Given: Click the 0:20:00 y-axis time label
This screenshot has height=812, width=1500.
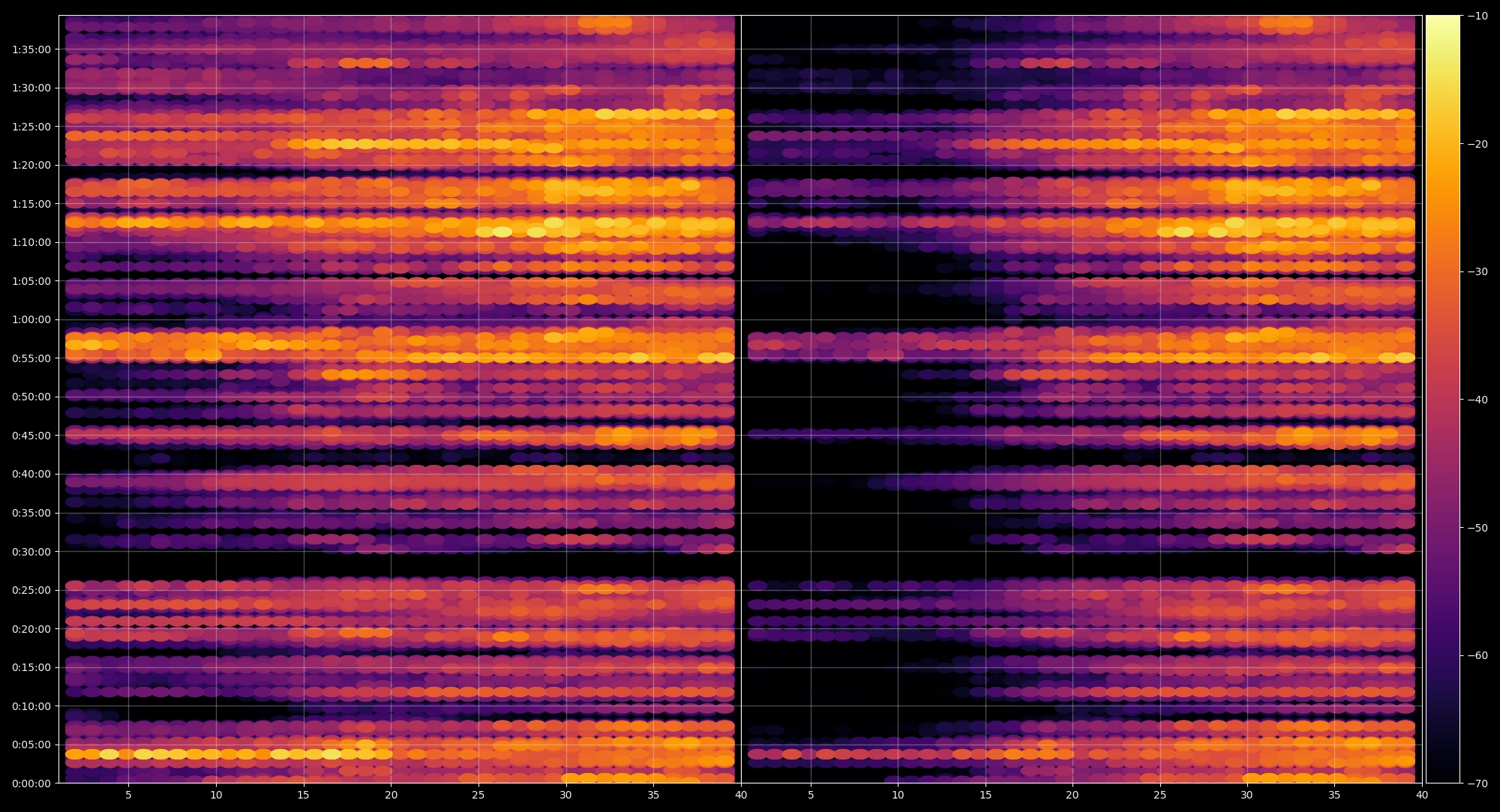Looking at the screenshot, I should click(31, 629).
